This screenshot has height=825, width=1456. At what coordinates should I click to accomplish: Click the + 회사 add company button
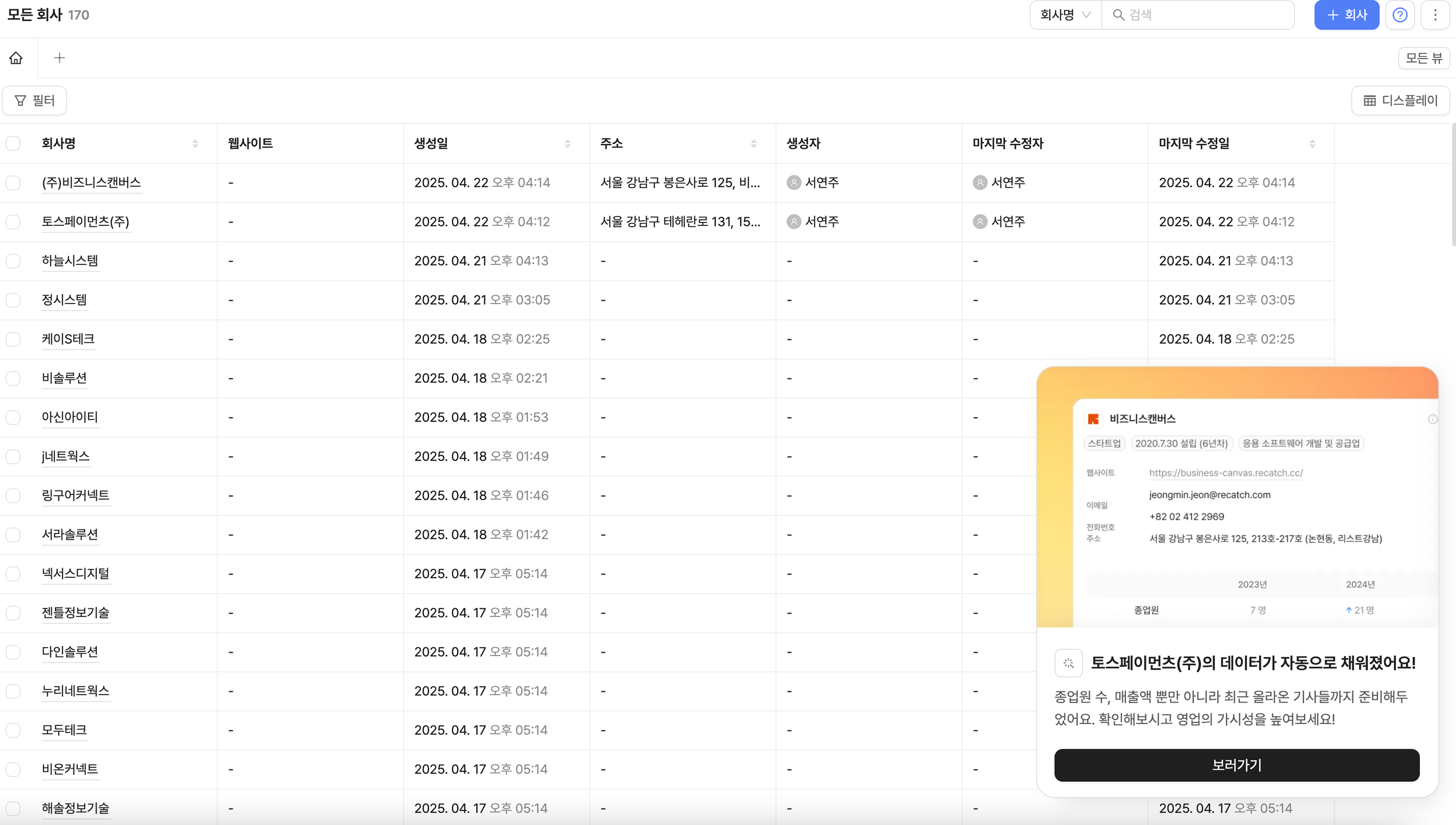click(1346, 15)
